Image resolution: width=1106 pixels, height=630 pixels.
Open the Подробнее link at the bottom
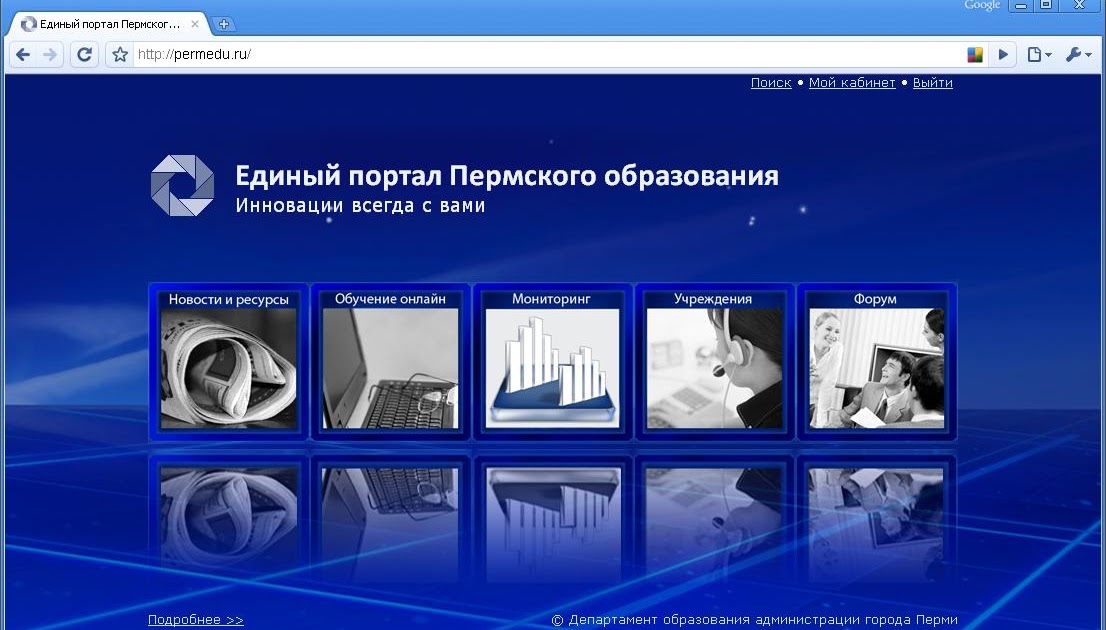[196, 619]
